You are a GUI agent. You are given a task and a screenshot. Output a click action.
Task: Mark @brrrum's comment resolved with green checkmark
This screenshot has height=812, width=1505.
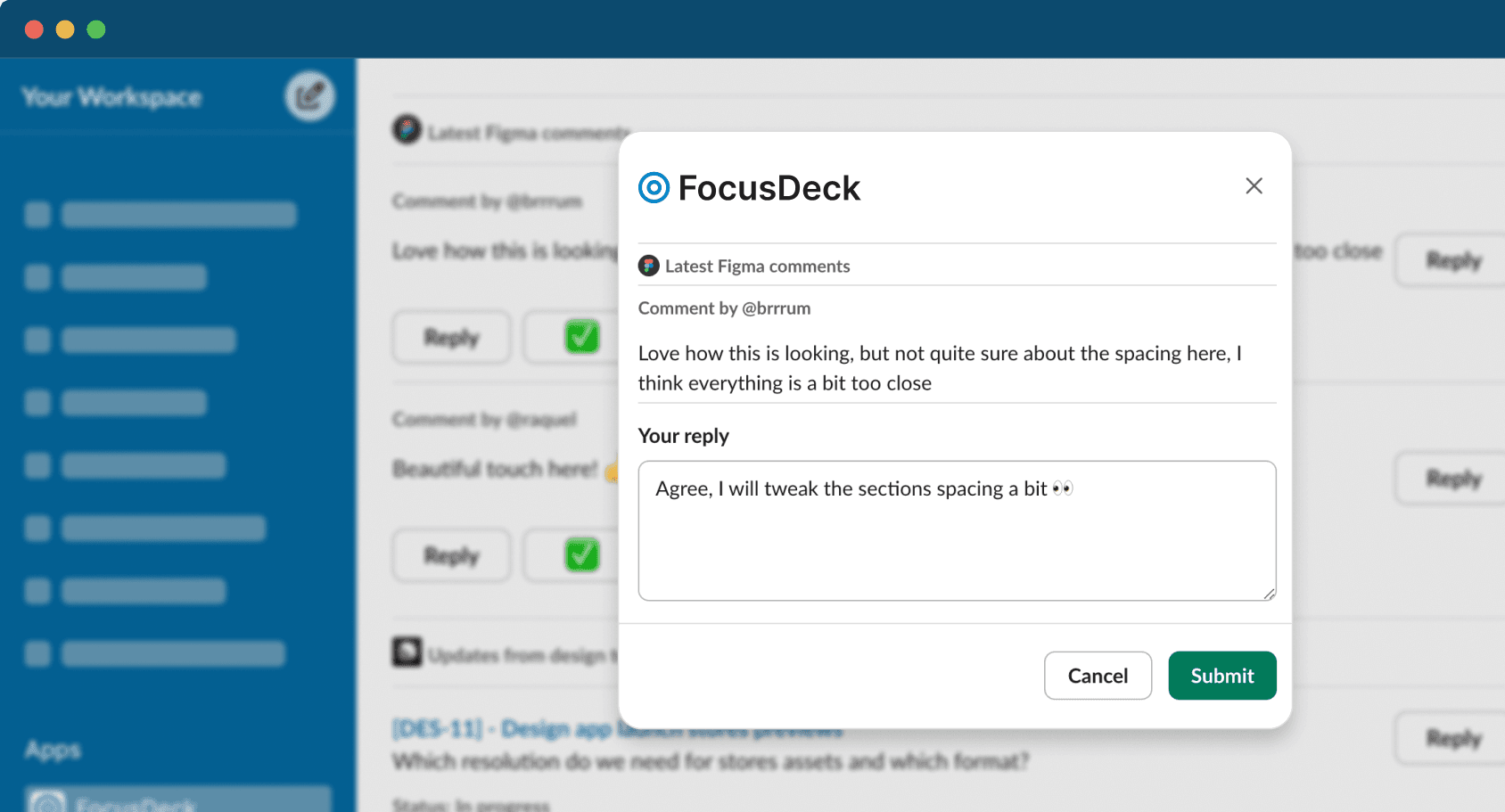(581, 337)
